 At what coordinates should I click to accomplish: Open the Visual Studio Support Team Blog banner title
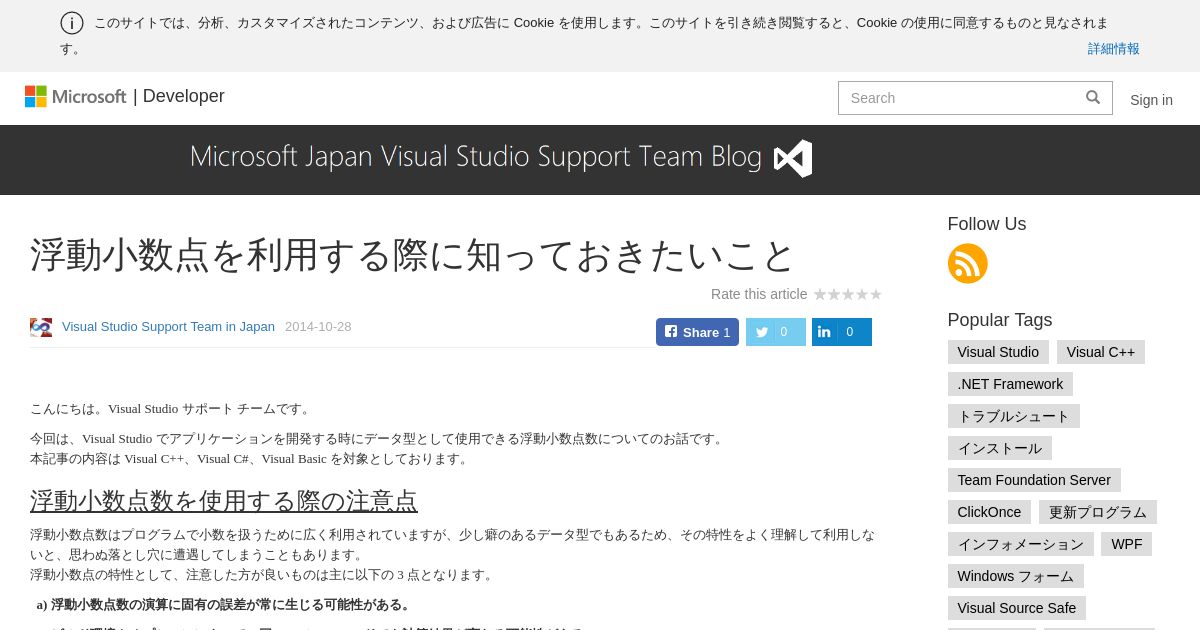click(476, 157)
